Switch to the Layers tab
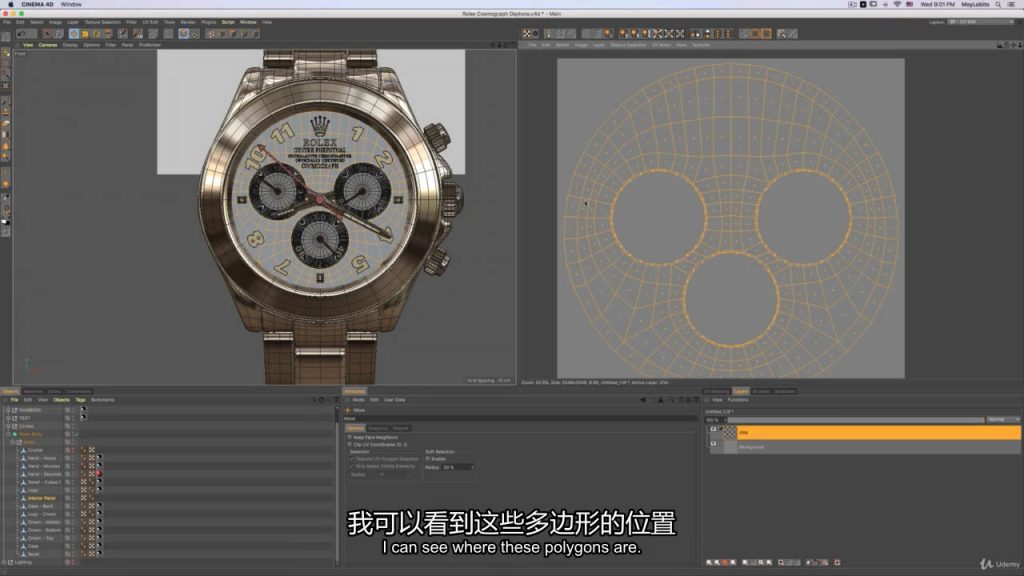The width and height of the screenshot is (1024, 576). click(x=741, y=391)
